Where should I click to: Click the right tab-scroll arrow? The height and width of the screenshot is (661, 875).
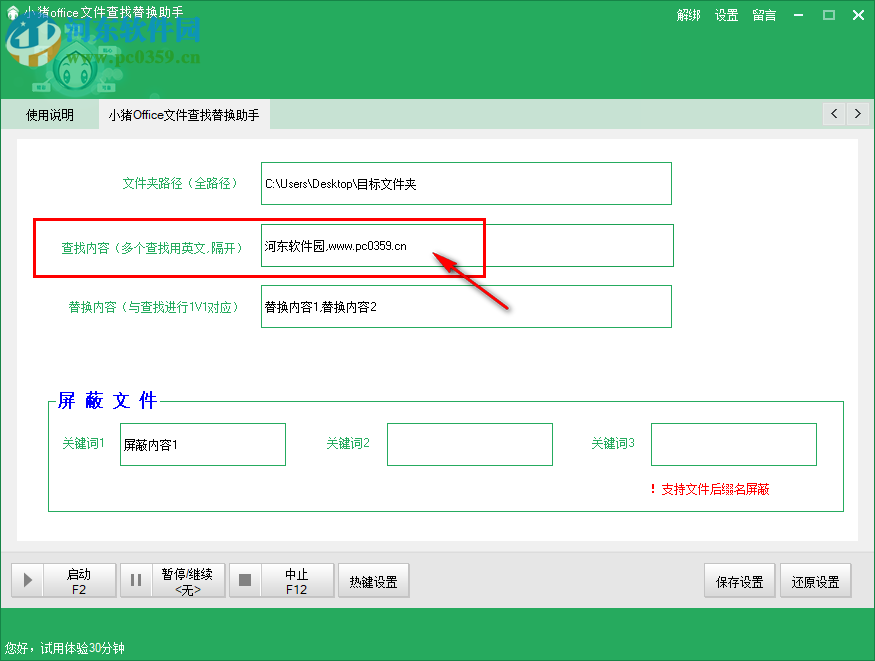(x=858, y=114)
